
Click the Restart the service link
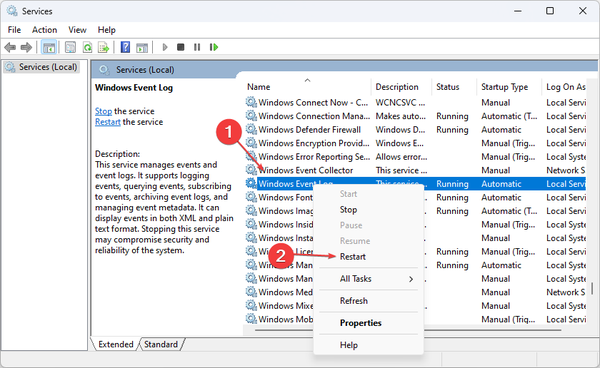click(108, 122)
